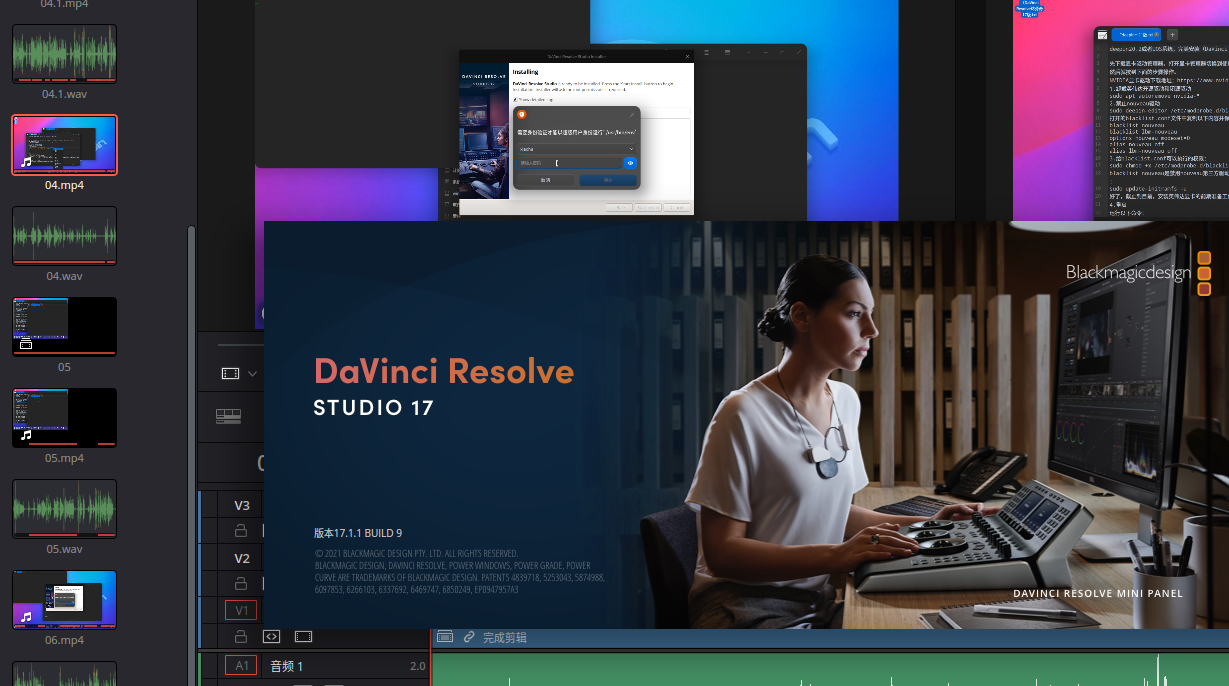Viewport: 1229px width, 686px height.
Task: Lock the V2 video track
Action: [x=240, y=583]
